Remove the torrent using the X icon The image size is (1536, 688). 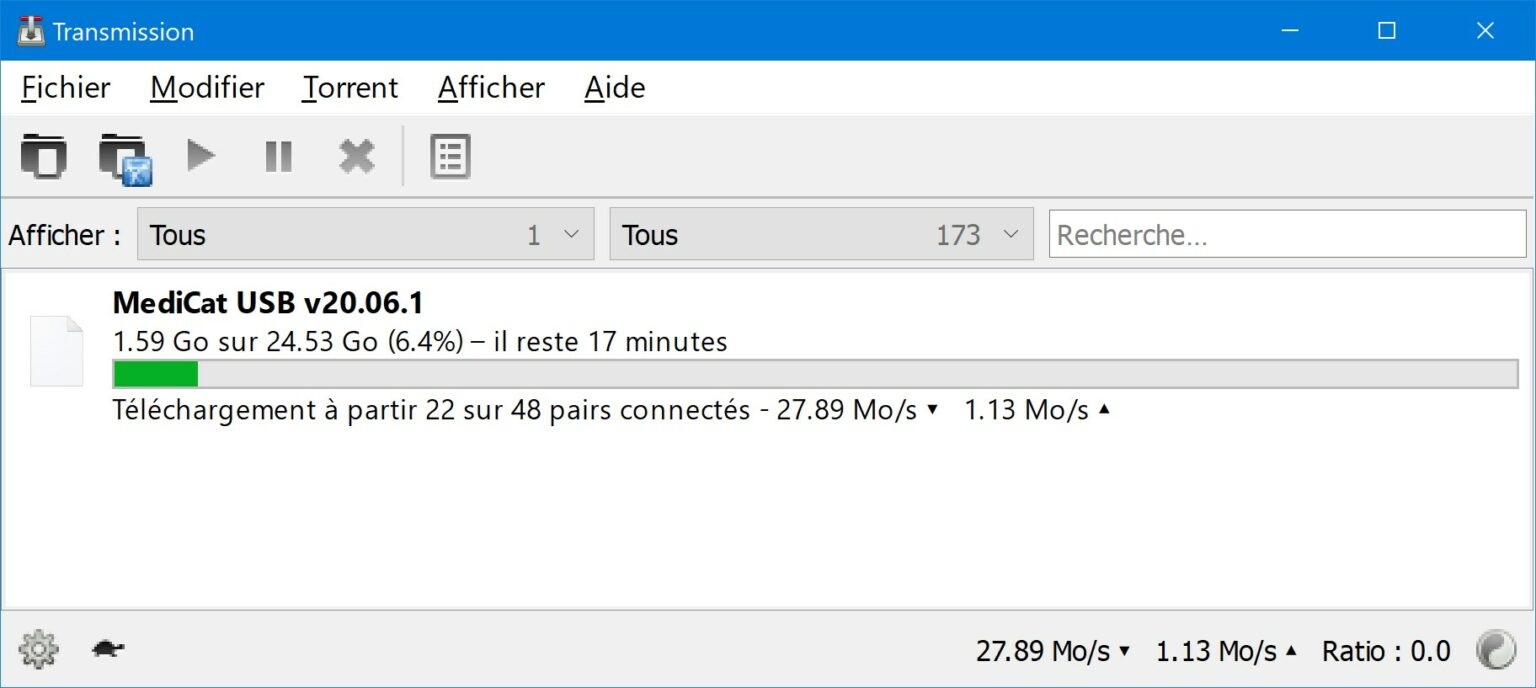(x=356, y=156)
